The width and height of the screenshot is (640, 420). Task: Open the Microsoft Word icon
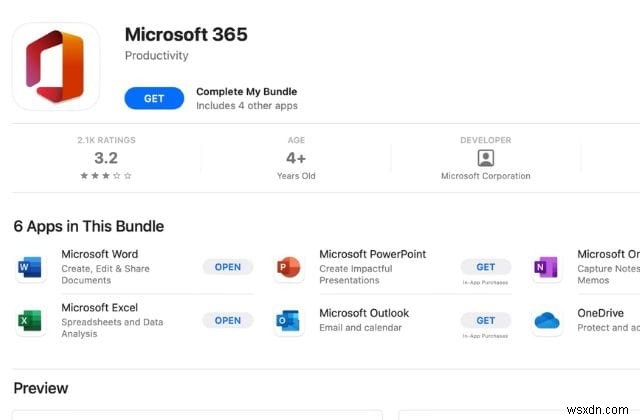(30, 267)
